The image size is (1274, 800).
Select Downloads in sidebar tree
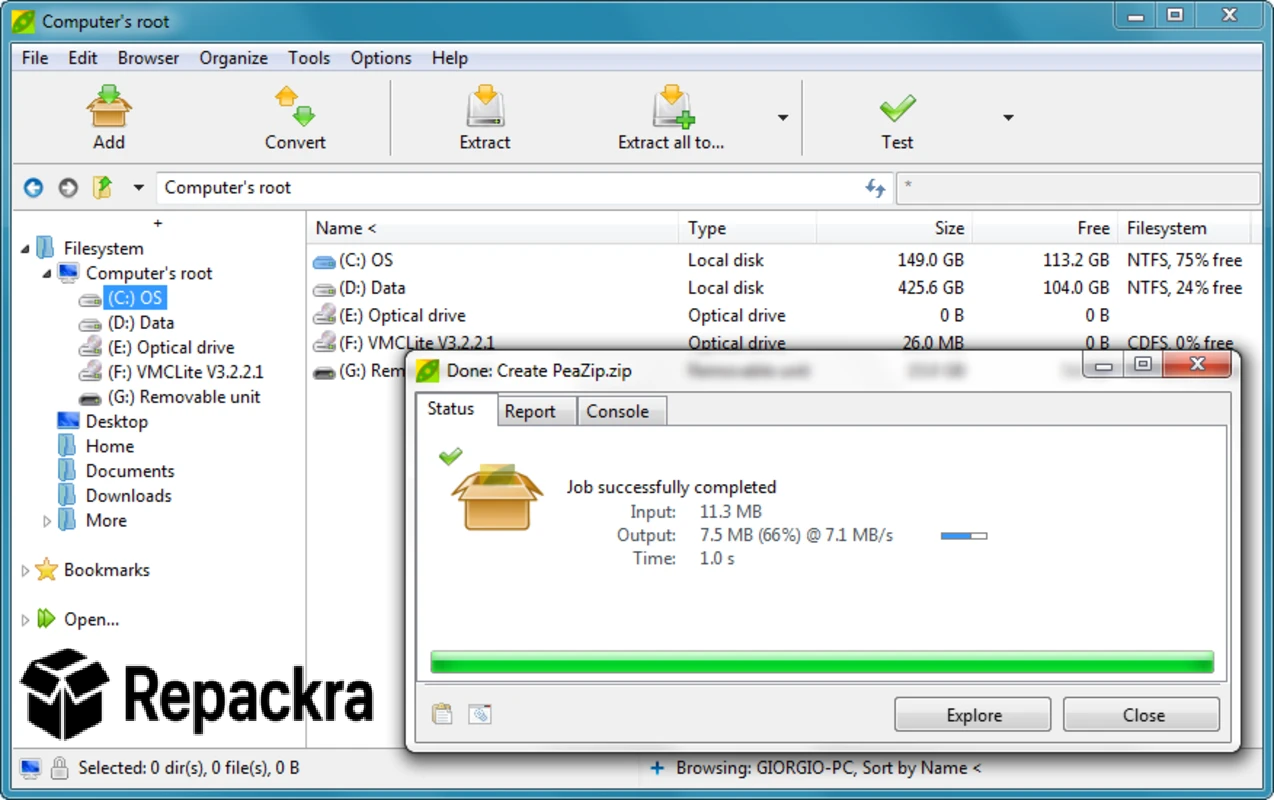pos(129,495)
